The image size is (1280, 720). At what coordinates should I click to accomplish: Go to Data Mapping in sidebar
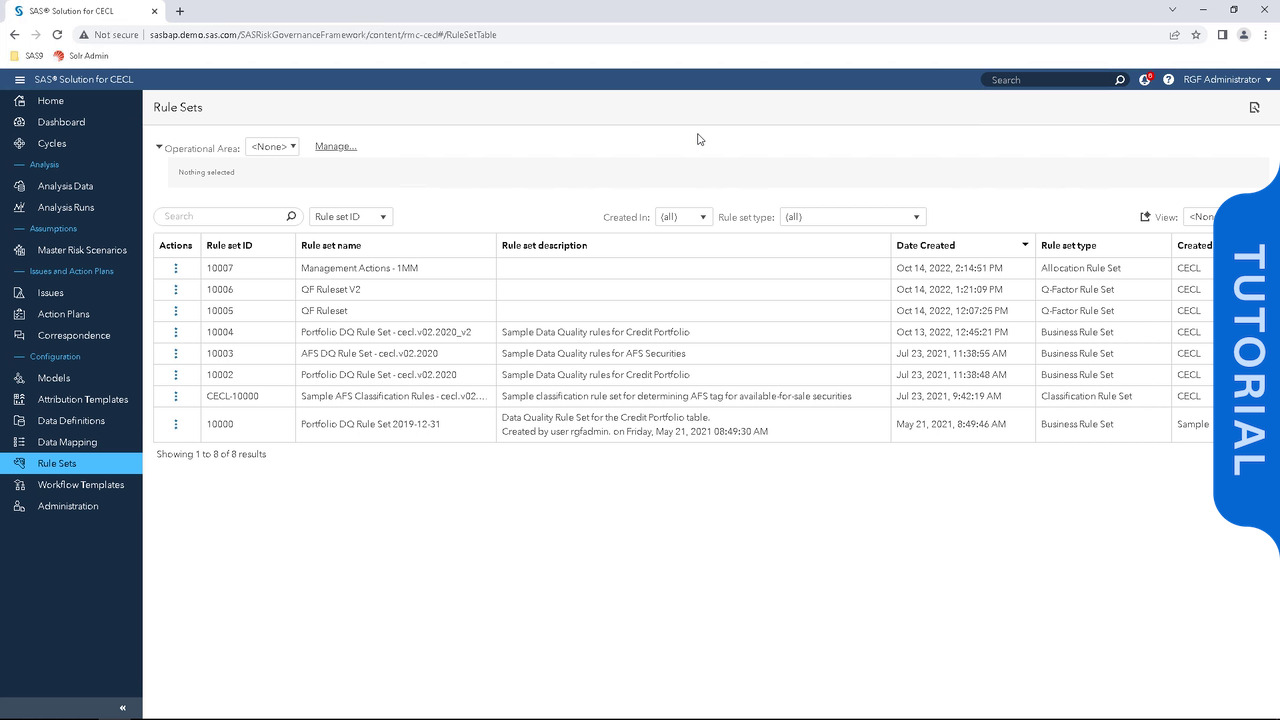click(67, 442)
